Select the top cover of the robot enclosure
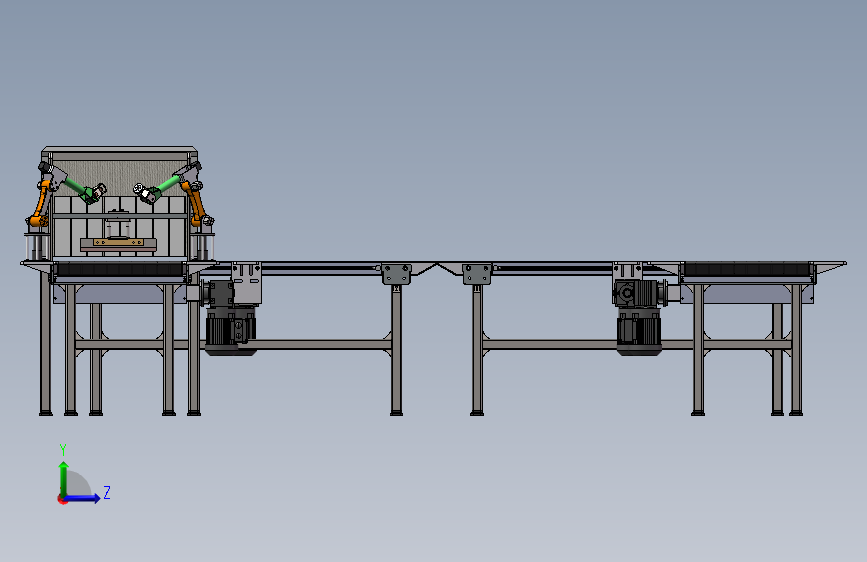 point(119,150)
